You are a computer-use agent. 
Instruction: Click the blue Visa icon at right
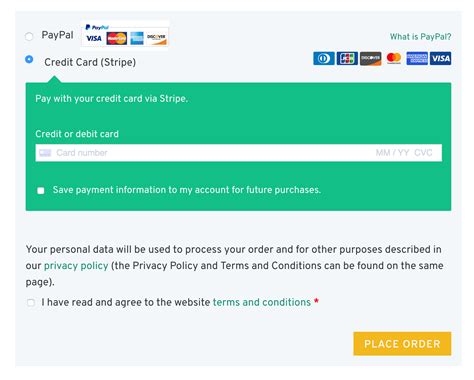440,59
